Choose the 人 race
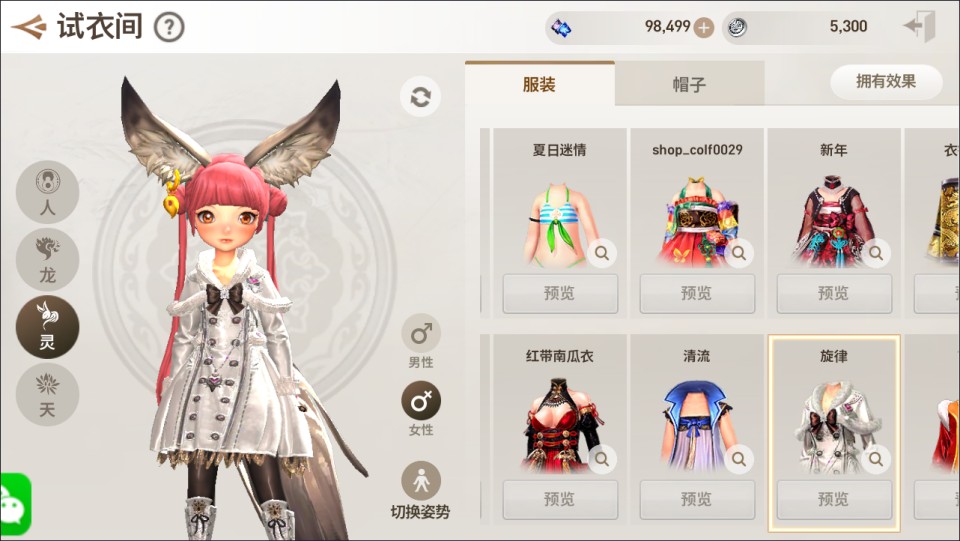This screenshot has height=541, width=960. (x=47, y=192)
